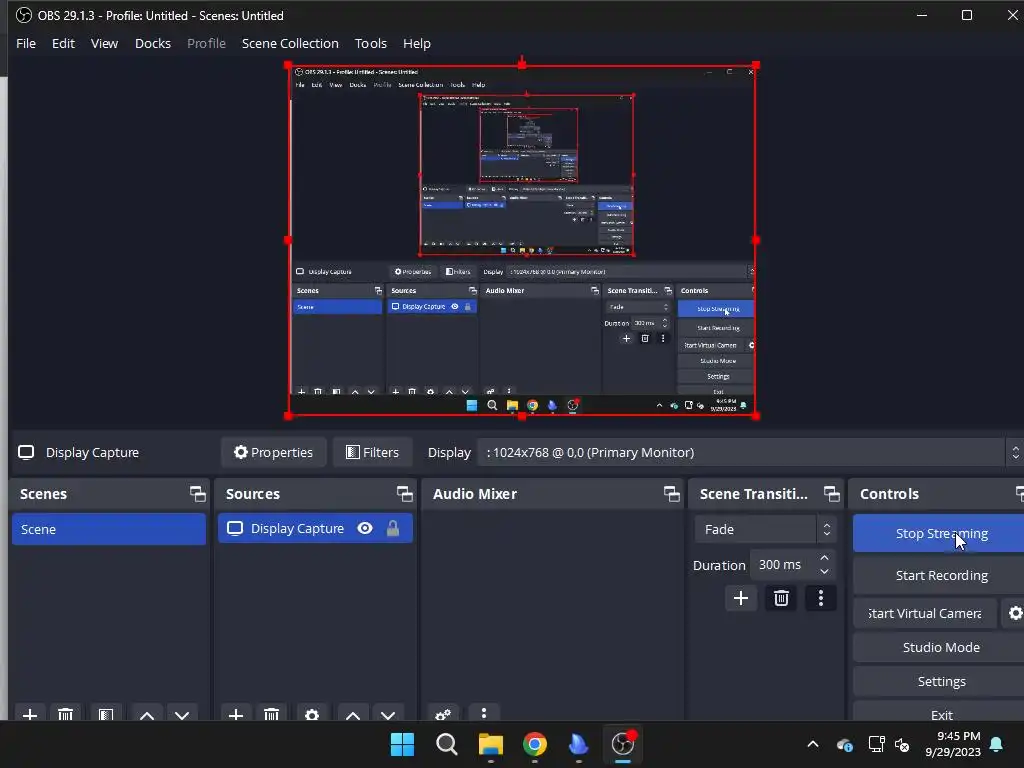Remove selected scene with trash icon
This screenshot has height=768, width=1024.
click(x=65, y=714)
